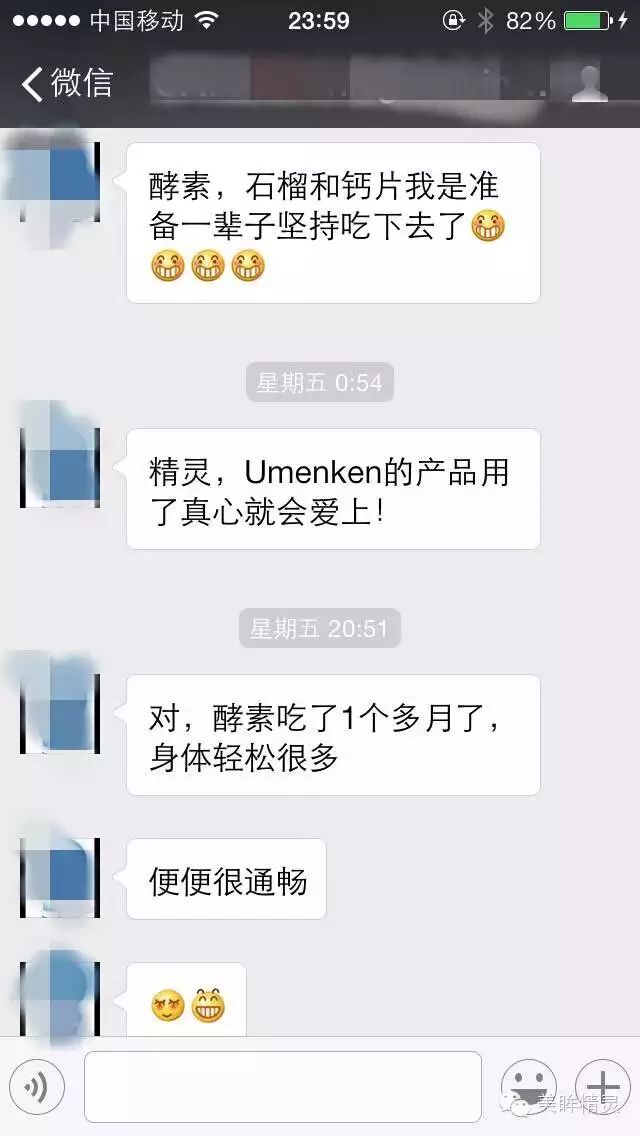Viewport: 640px width, 1136px height.
Task: Select the 便便很通畅 message bubble
Action: click(x=226, y=879)
